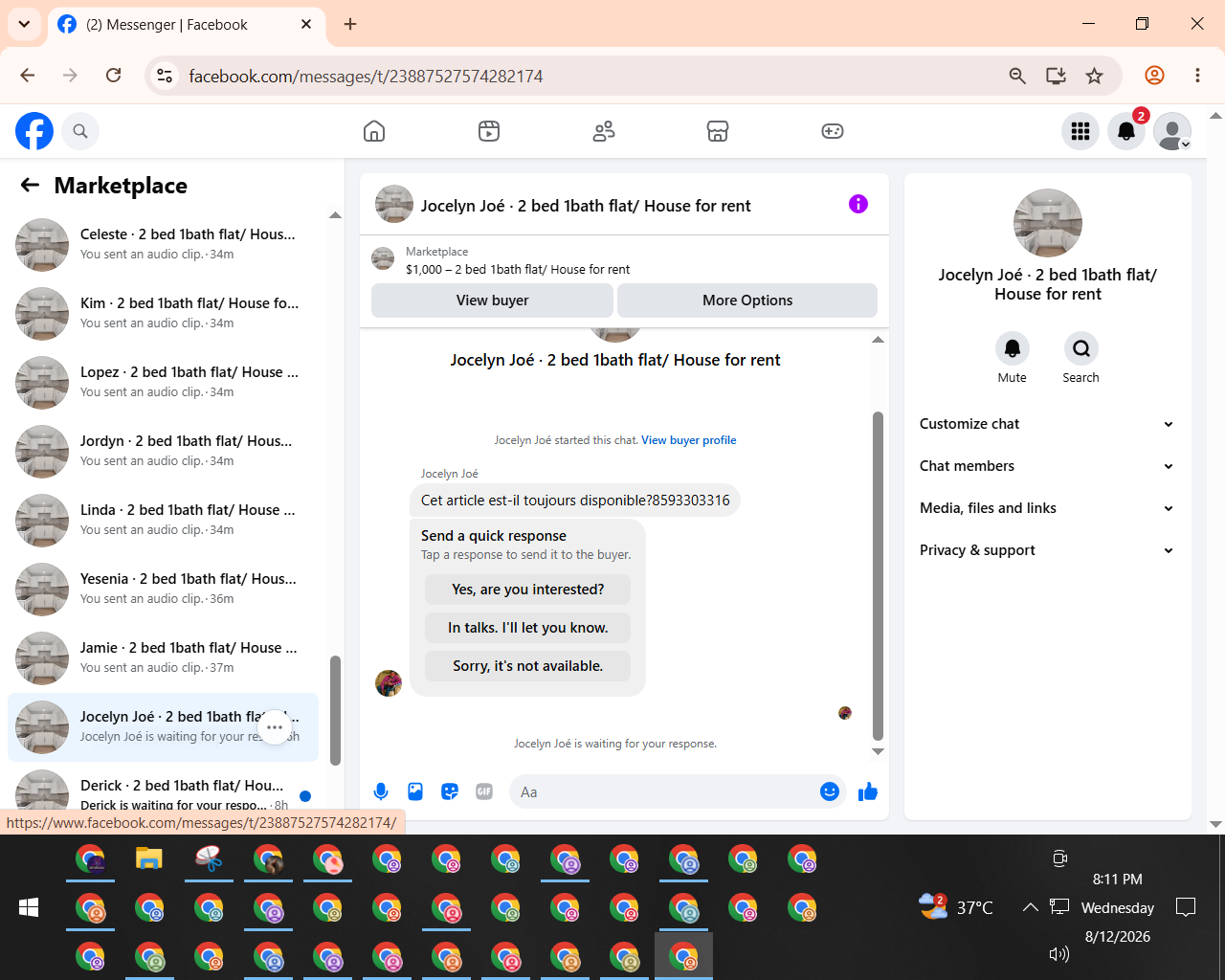Click View buyer button
The width and height of the screenshot is (1225, 980).
[492, 301]
